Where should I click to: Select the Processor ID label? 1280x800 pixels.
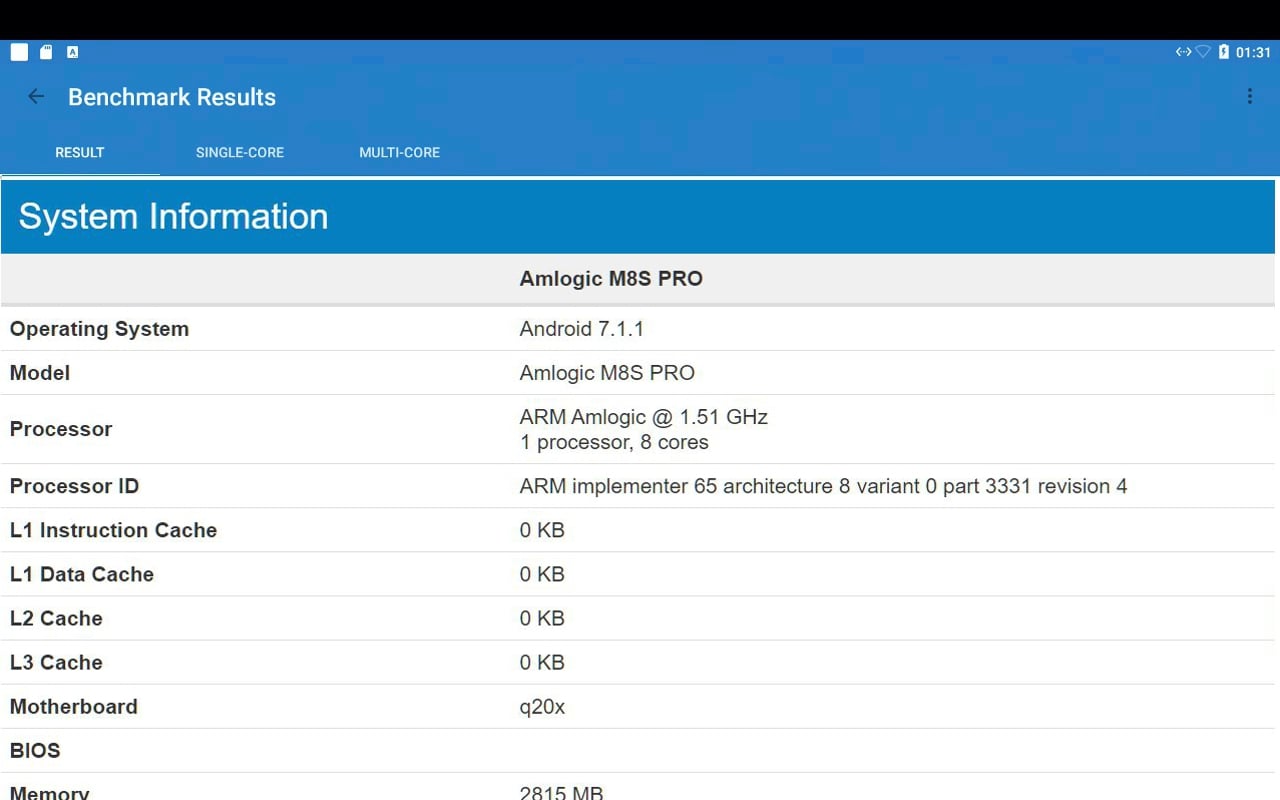point(74,486)
